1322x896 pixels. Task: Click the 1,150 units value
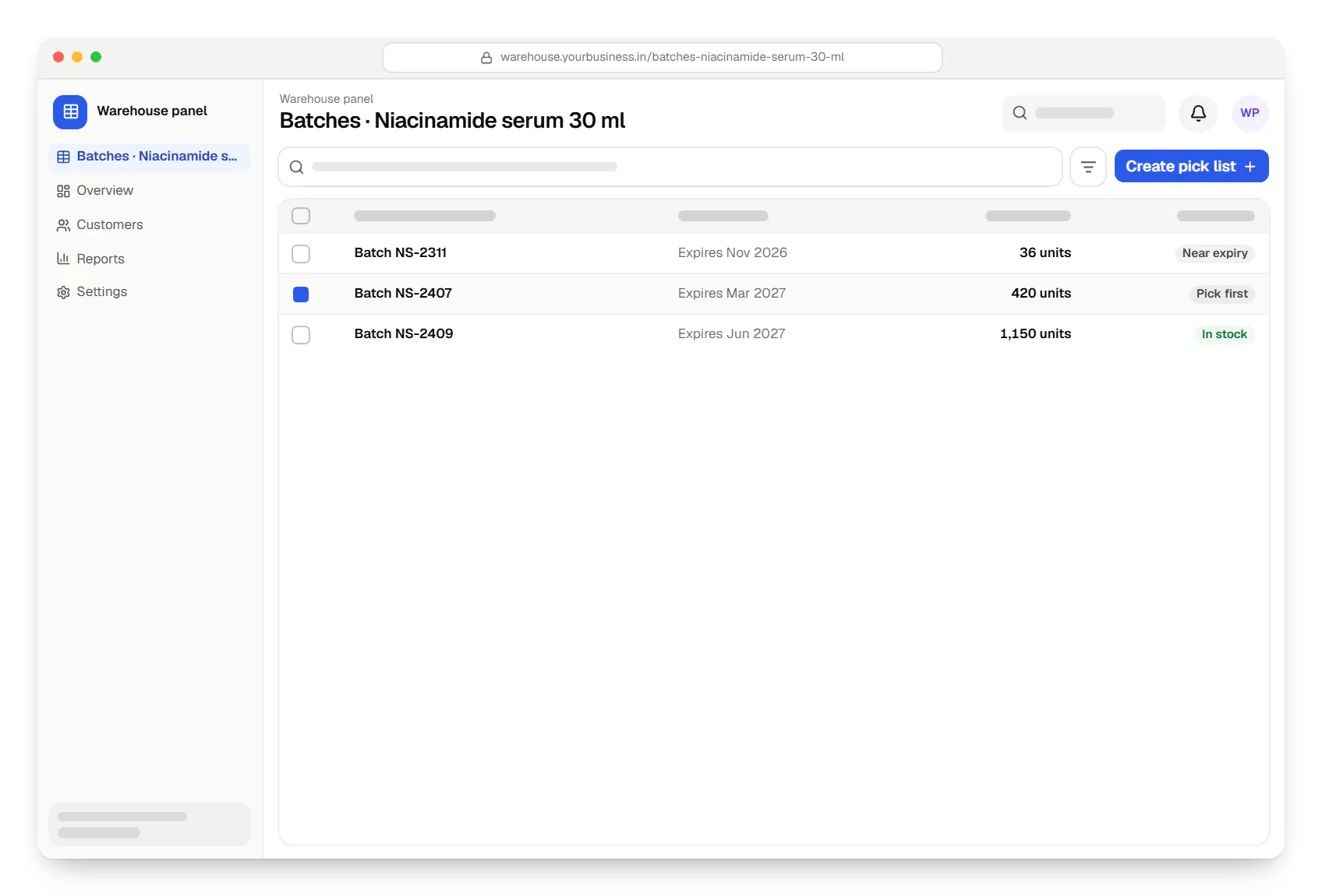[1035, 333]
